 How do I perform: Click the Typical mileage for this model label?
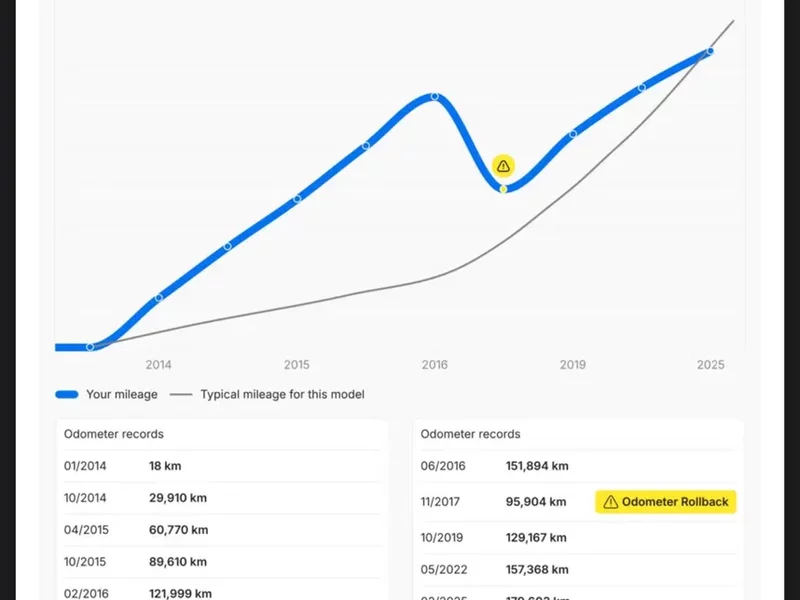coord(282,395)
